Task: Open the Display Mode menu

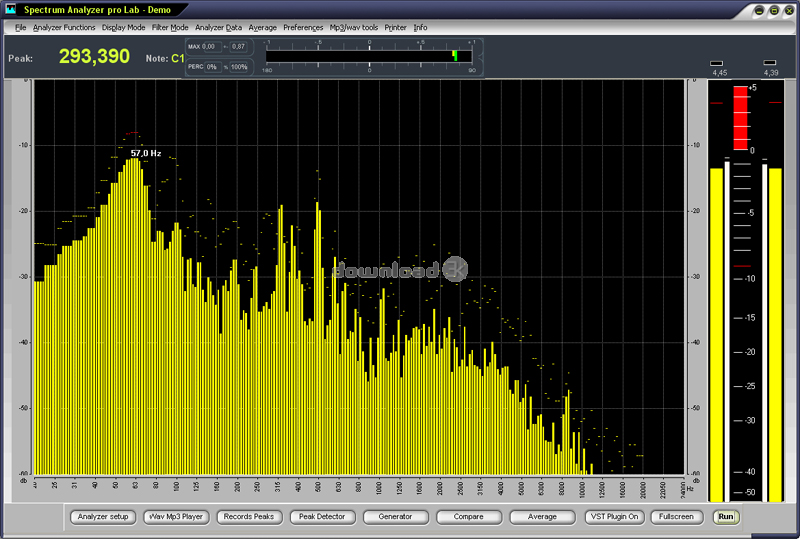Action: point(123,27)
